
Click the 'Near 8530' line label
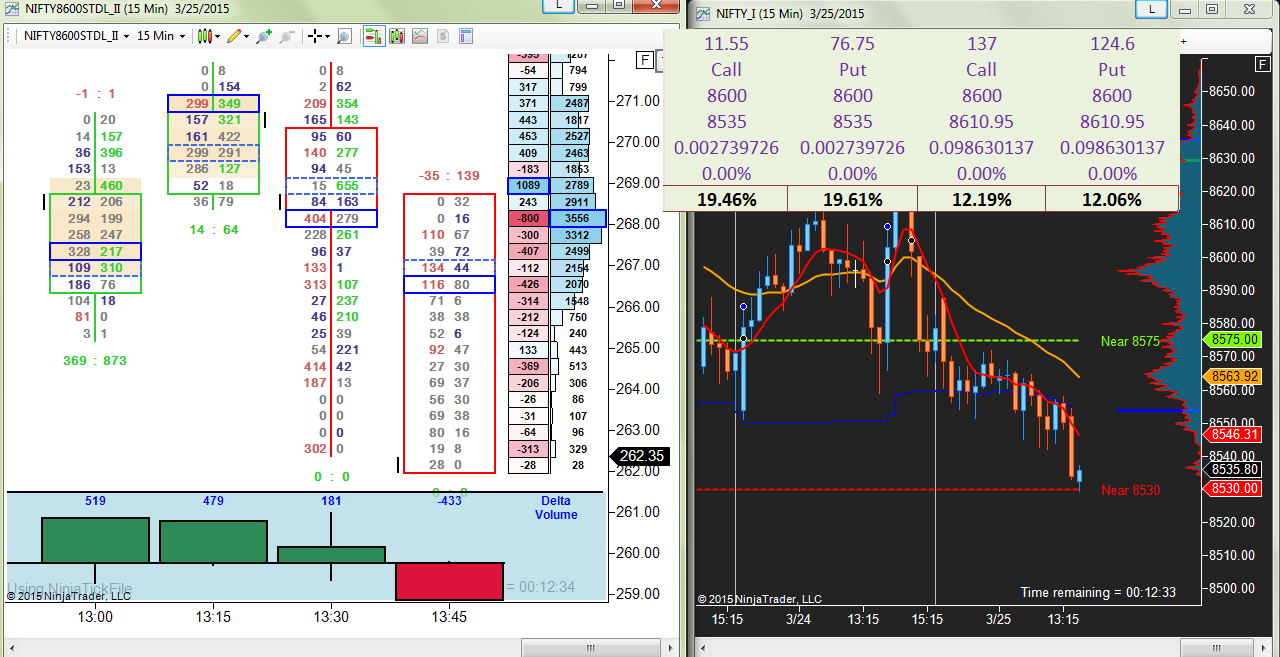pos(1131,491)
